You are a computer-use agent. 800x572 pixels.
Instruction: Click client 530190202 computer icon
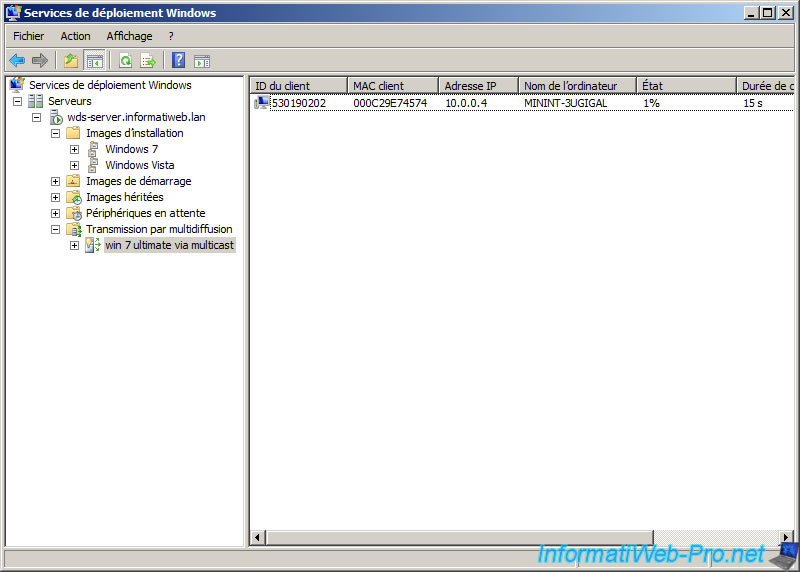(x=262, y=103)
